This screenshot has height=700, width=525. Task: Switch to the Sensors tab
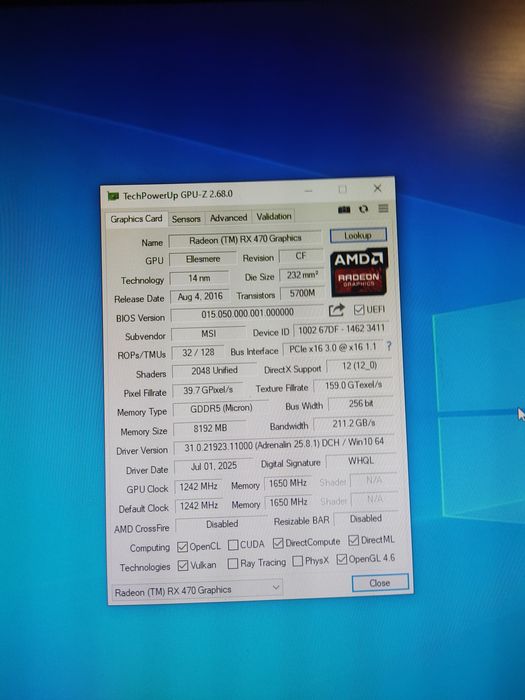click(x=186, y=219)
